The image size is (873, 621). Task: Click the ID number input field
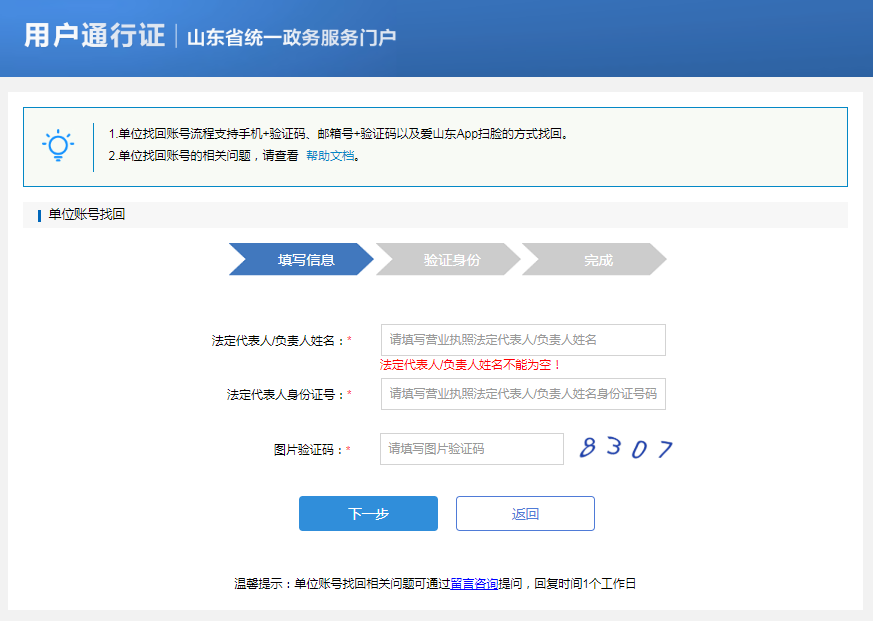tap(522, 393)
